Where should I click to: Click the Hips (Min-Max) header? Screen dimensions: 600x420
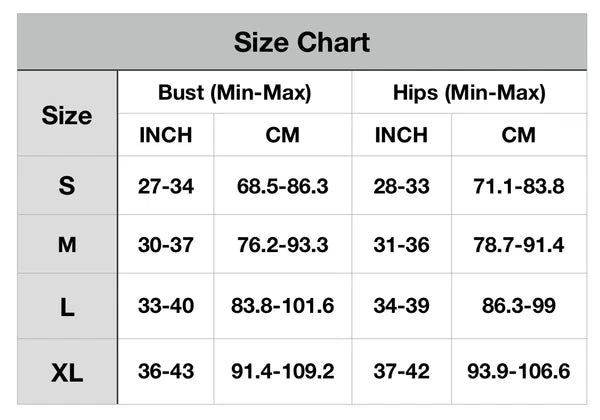469,93
